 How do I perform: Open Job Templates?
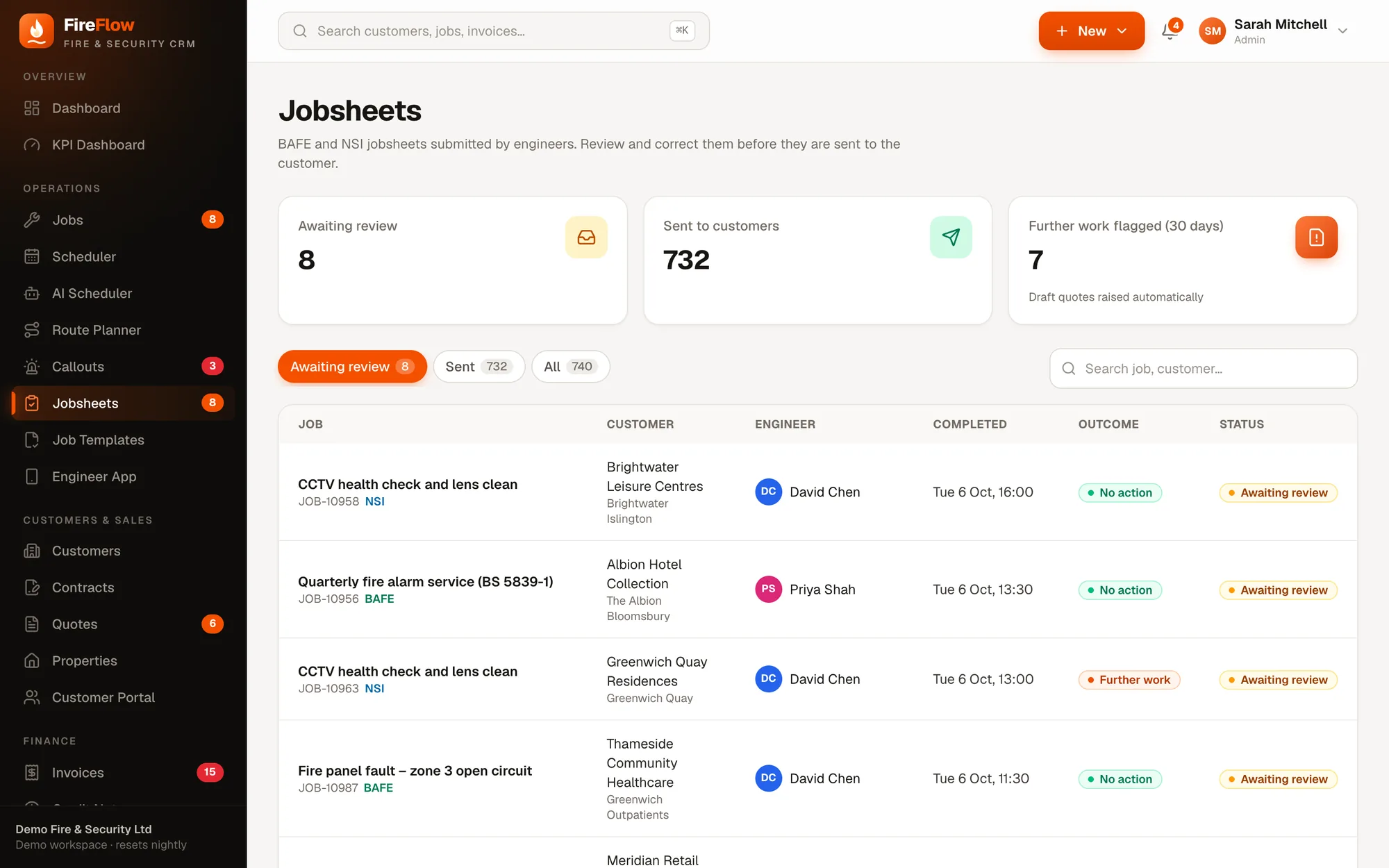coord(124,440)
